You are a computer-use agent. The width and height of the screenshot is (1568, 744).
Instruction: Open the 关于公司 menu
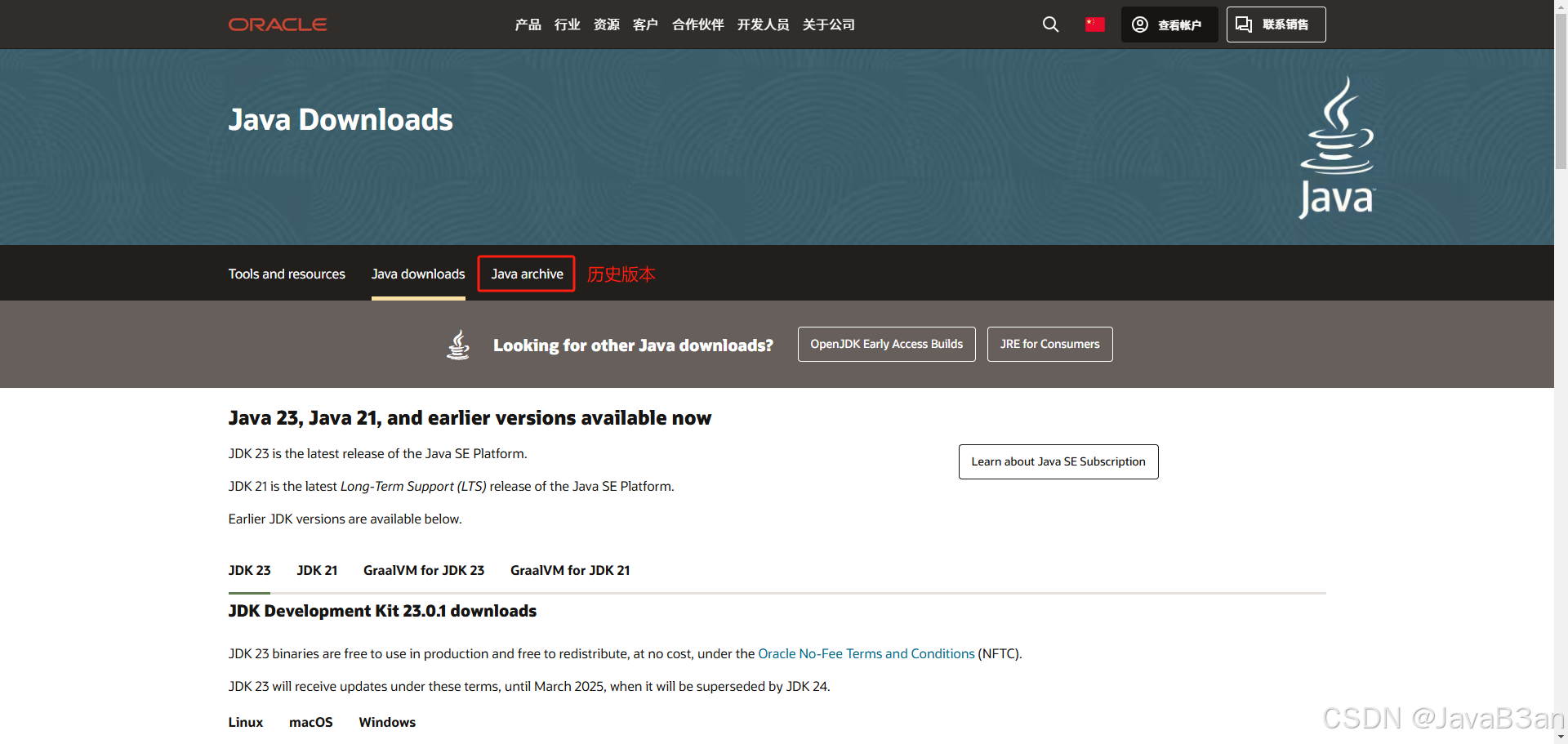click(828, 25)
